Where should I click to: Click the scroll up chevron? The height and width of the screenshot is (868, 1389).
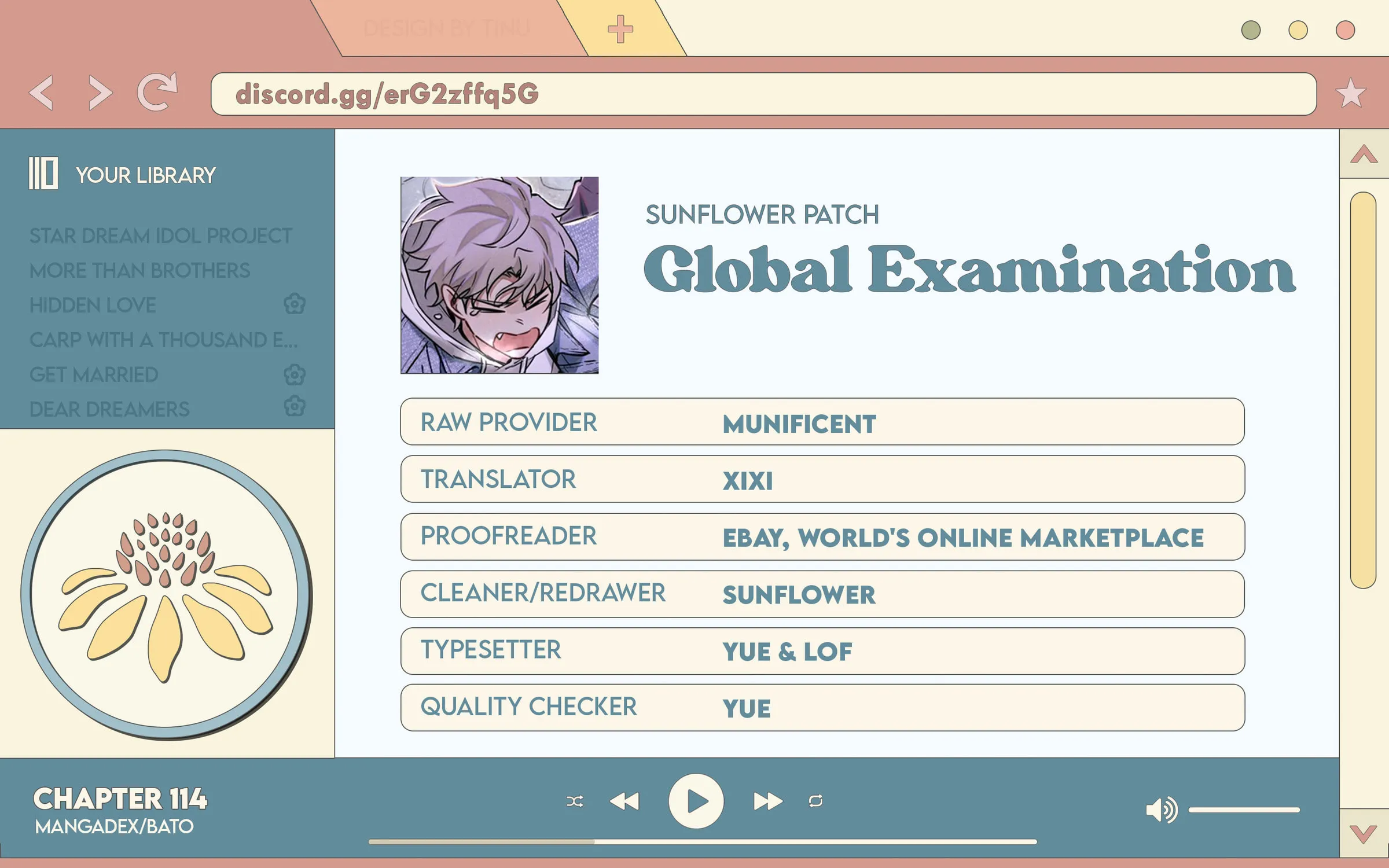click(1364, 154)
